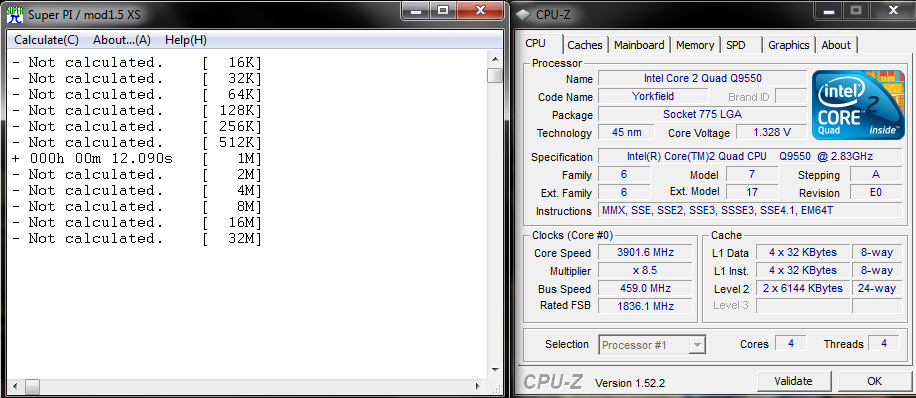
Task: Click the Super PI title bar icon
Action: (15, 14)
